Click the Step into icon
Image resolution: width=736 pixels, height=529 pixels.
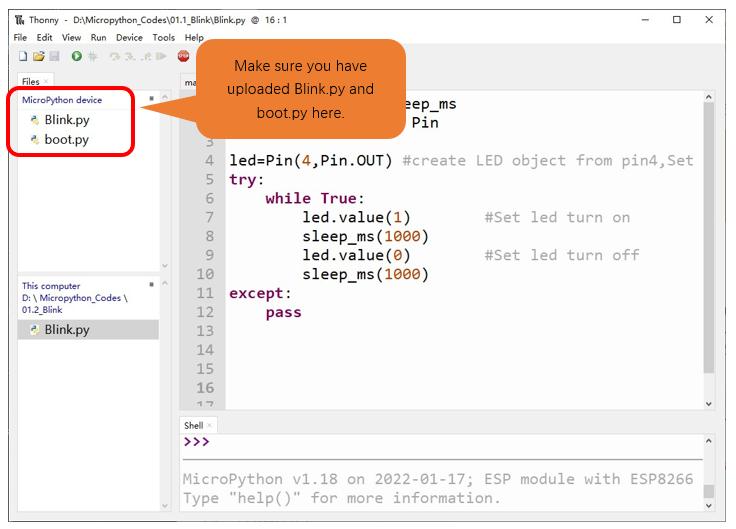[130, 56]
